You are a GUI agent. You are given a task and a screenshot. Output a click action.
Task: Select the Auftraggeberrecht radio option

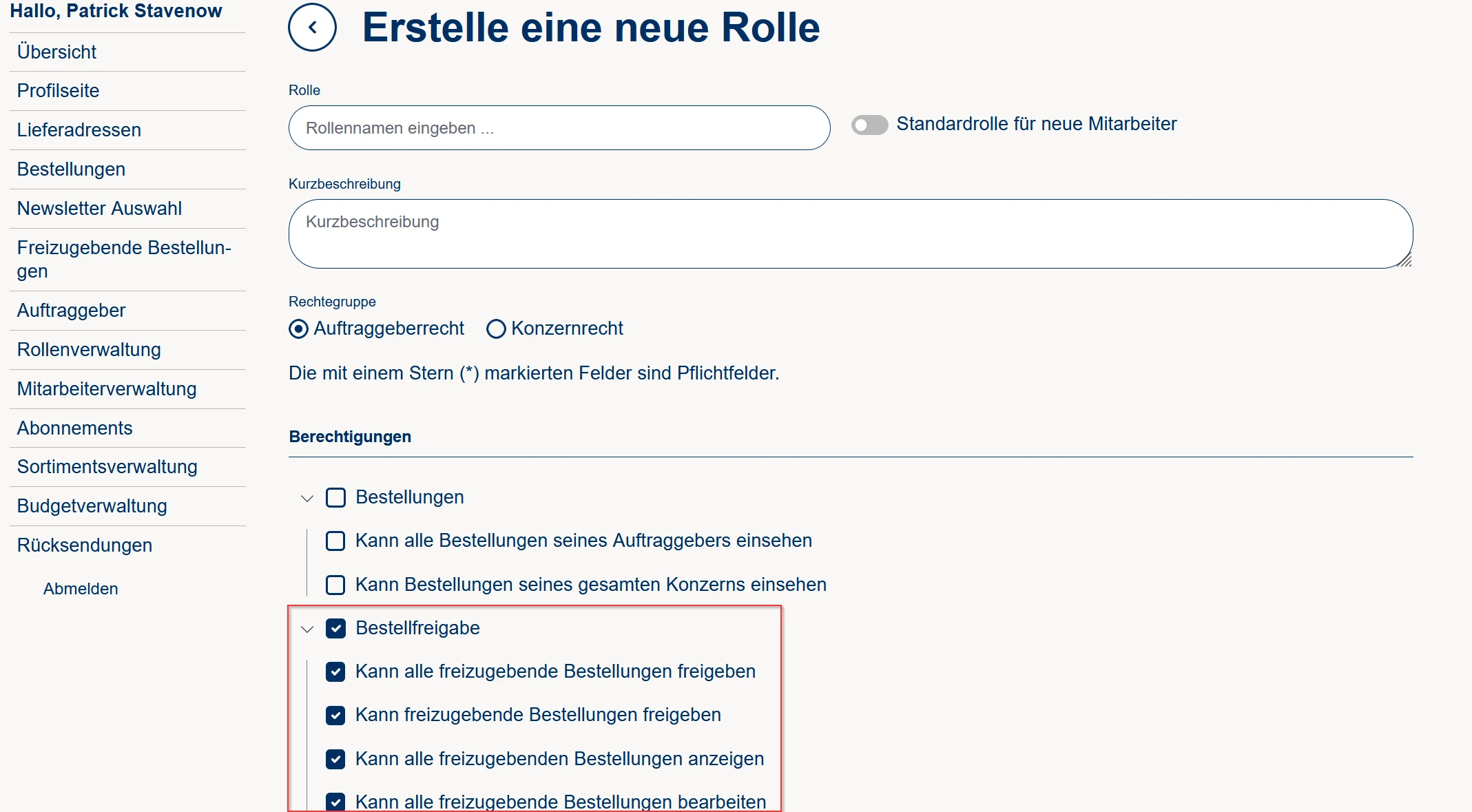[x=298, y=329]
